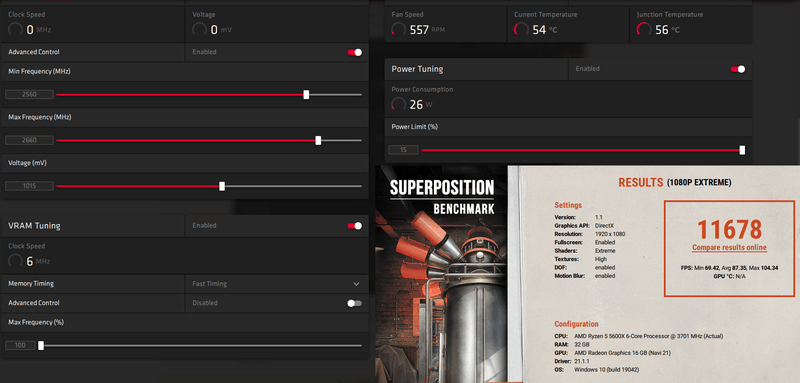Image resolution: width=800 pixels, height=383 pixels.
Task: Click the Junction Temperature gauge icon
Action: click(644, 30)
